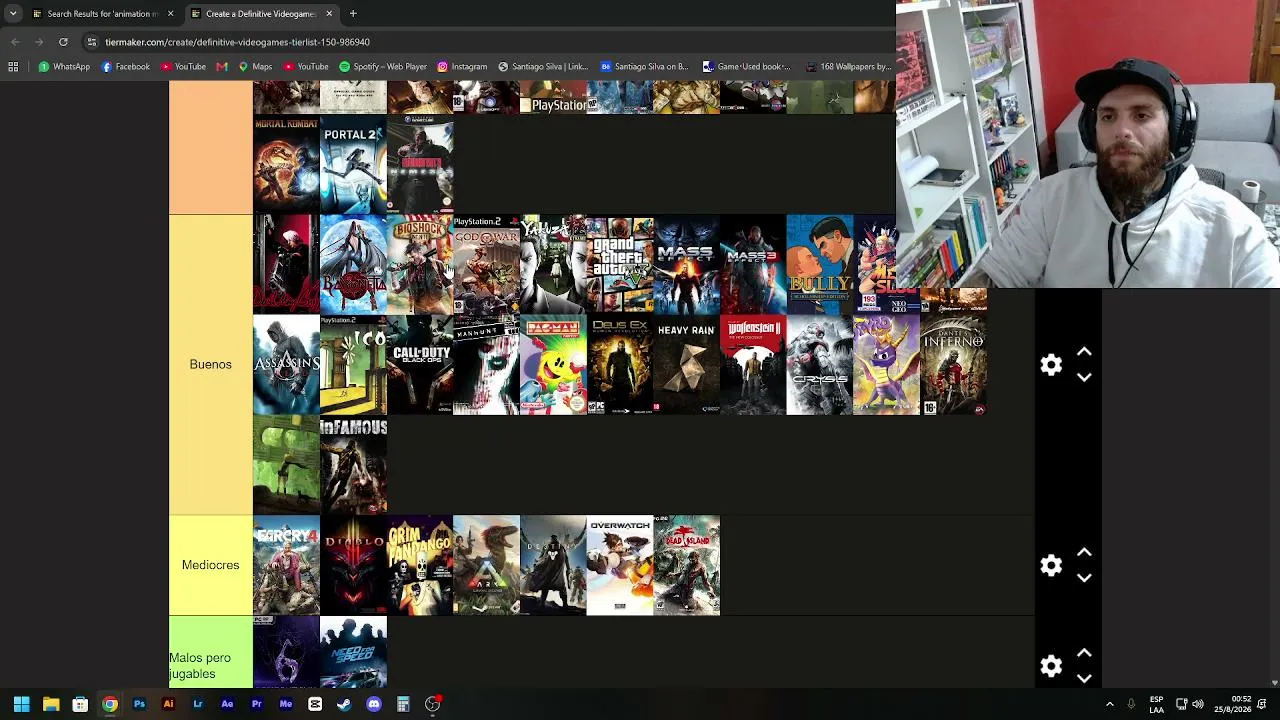Close the Create a Definitive Videogame tab
Image resolution: width=1280 pixels, height=720 pixels.
pyautogui.click(x=329, y=14)
